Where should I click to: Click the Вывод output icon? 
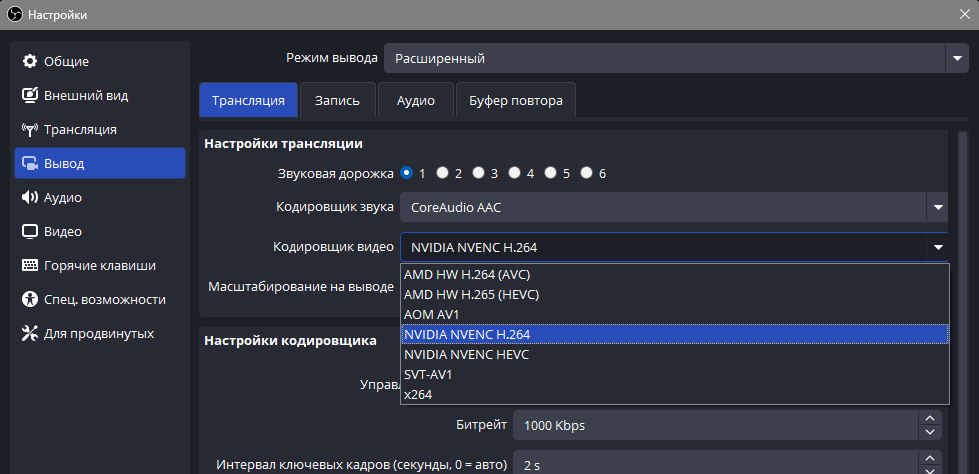tap(30, 164)
